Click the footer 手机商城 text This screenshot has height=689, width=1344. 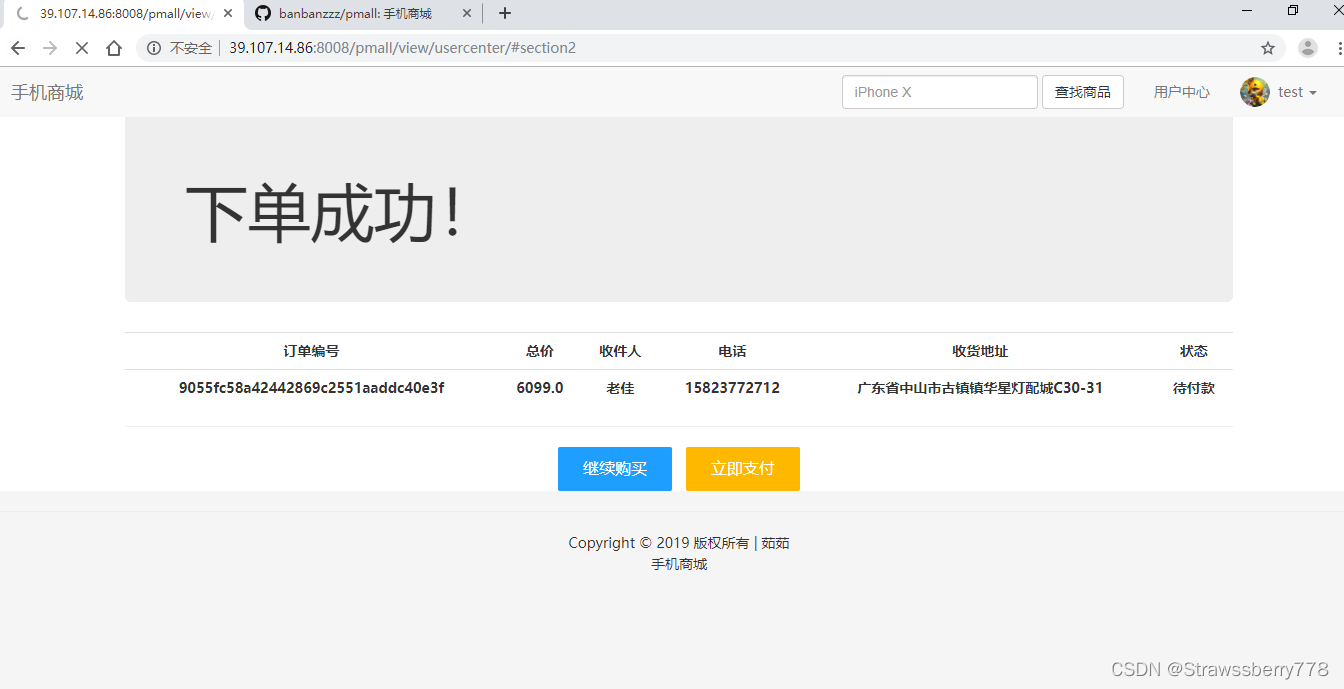tap(679, 564)
